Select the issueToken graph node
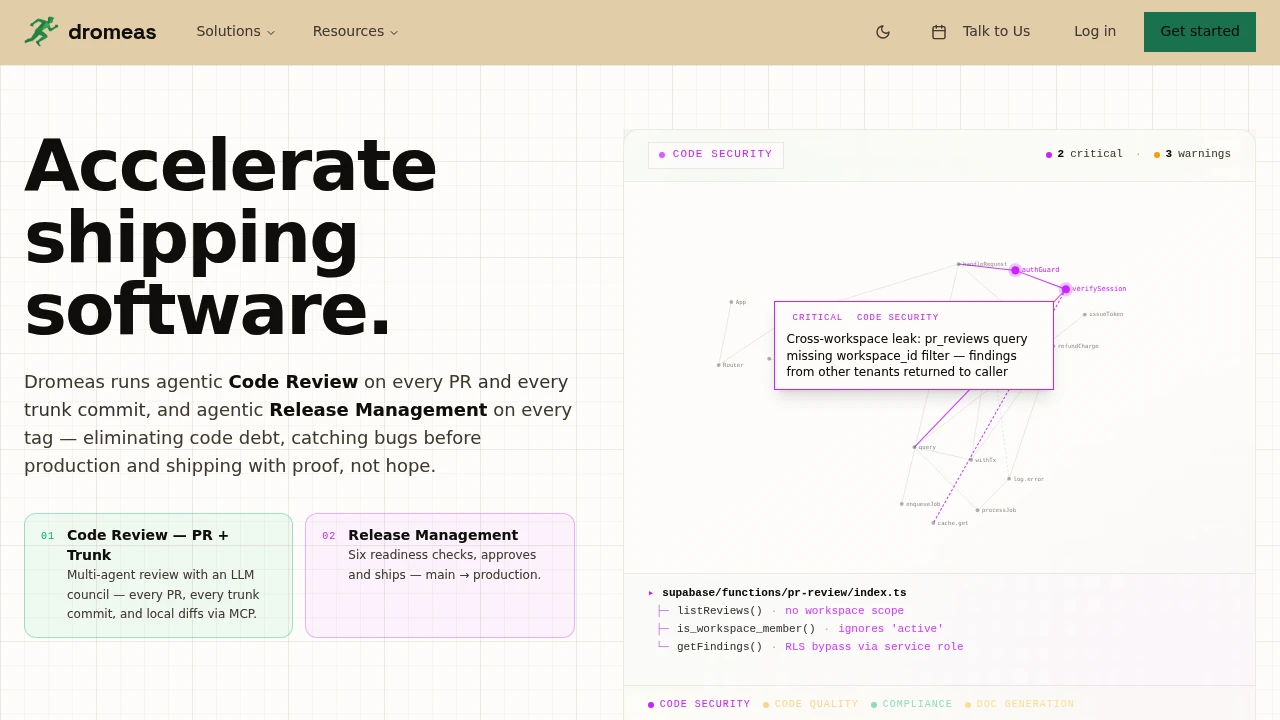 (1084, 314)
